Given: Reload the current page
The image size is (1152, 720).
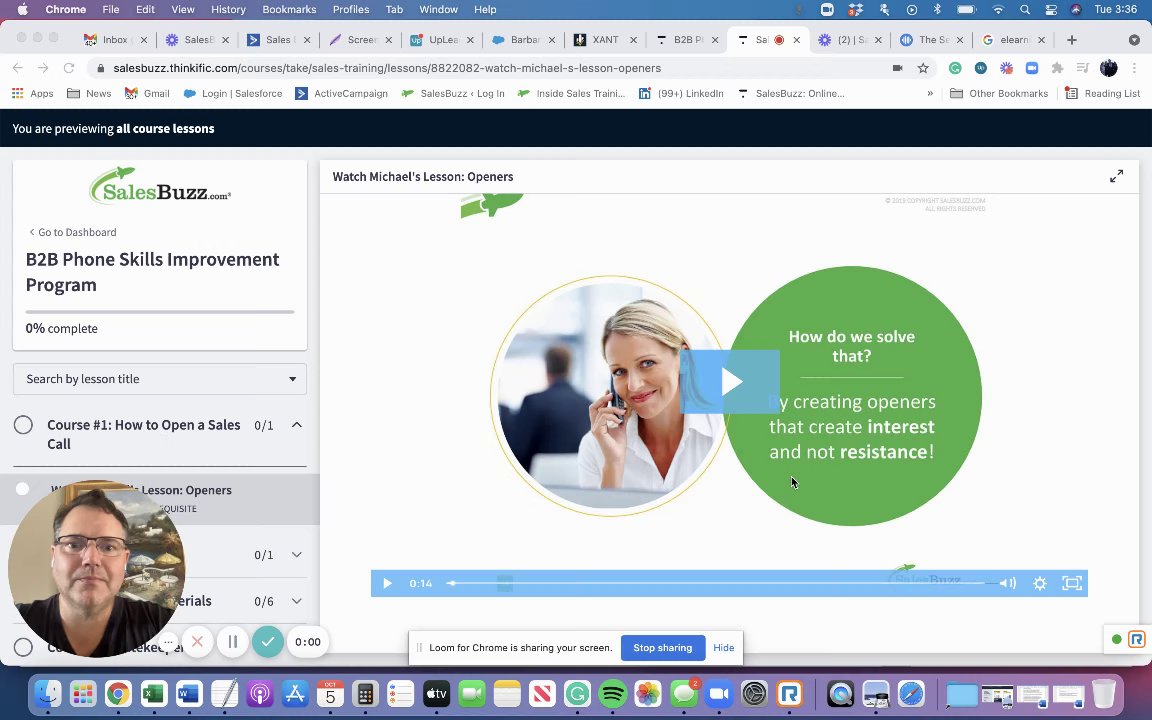Looking at the screenshot, I should point(69,68).
